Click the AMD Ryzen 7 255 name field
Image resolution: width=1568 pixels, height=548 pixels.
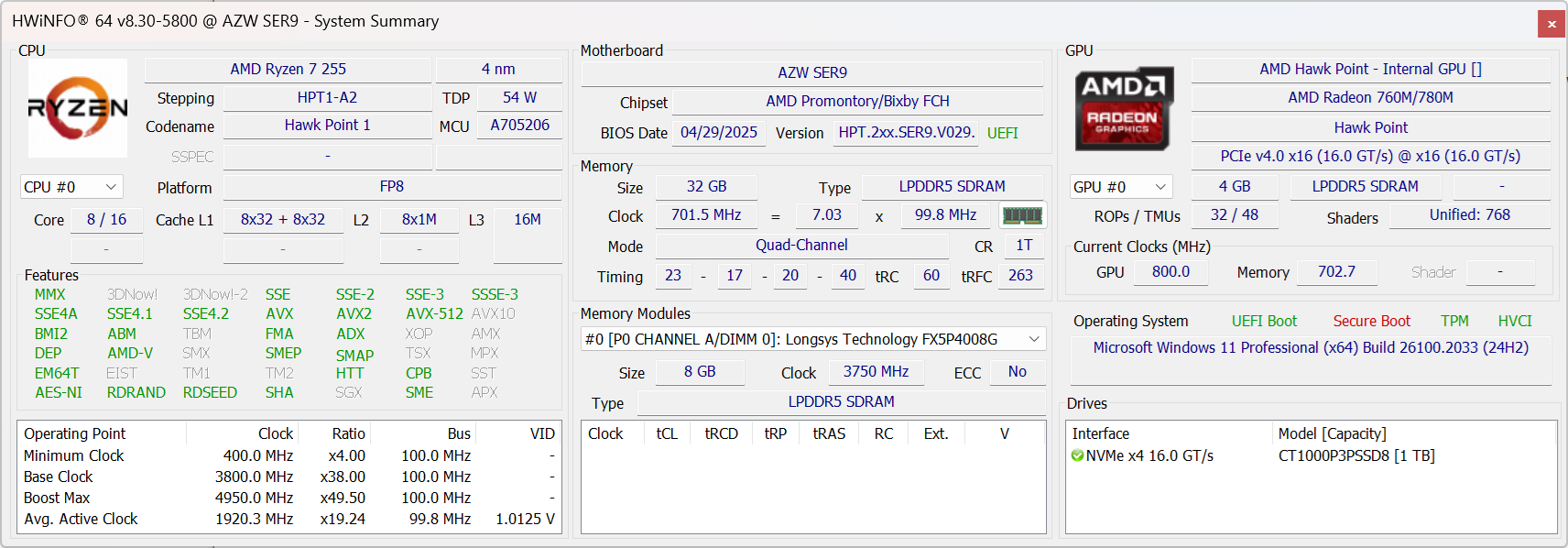[x=288, y=70]
